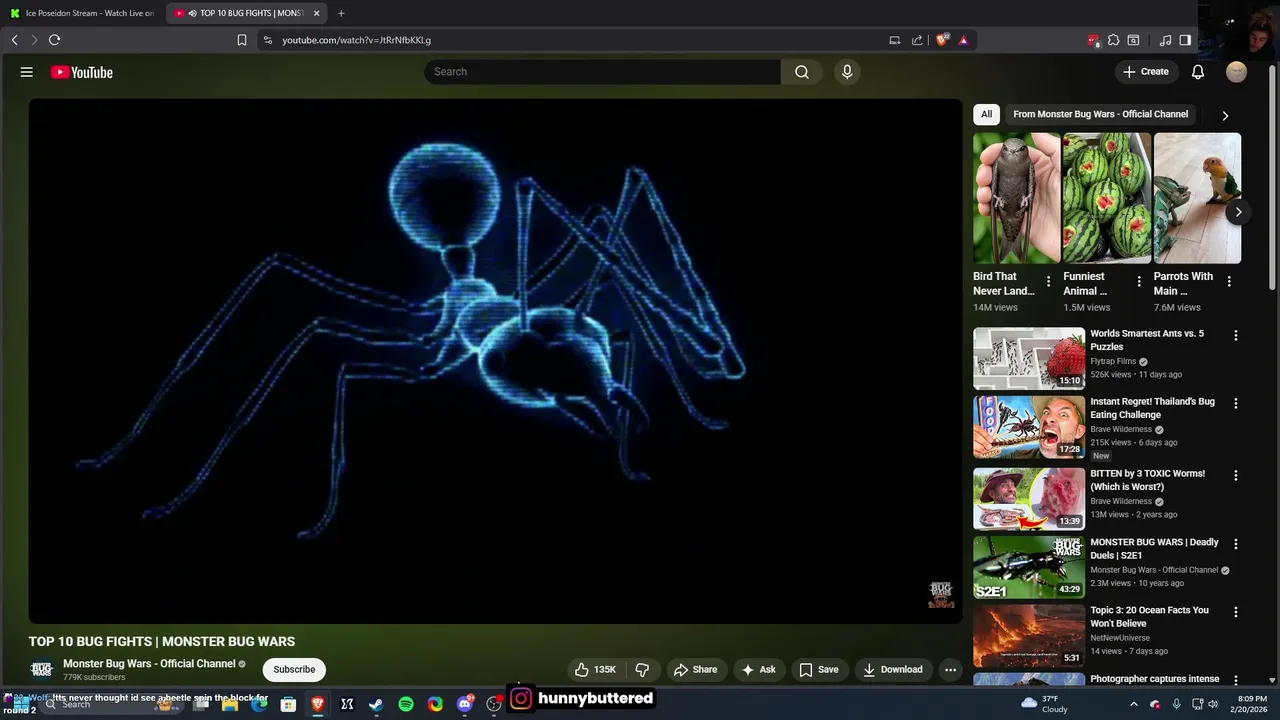
Task: Open Brave Rewards triangle icon
Action: coord(963,40)
